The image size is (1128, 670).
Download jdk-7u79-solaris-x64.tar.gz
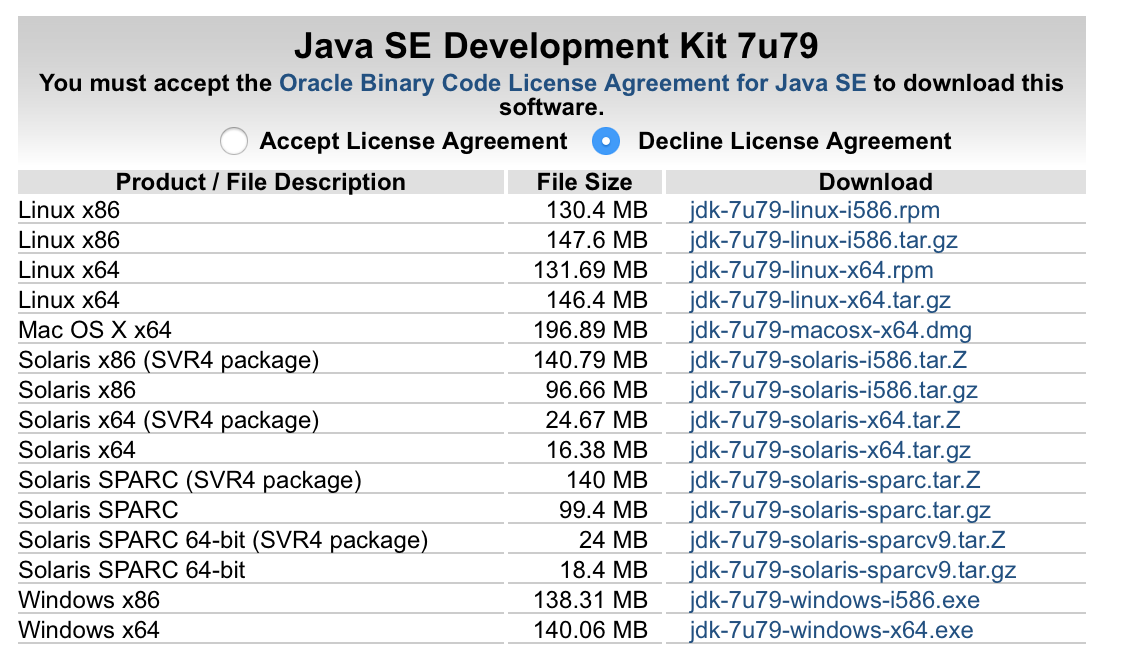[830, 451]
